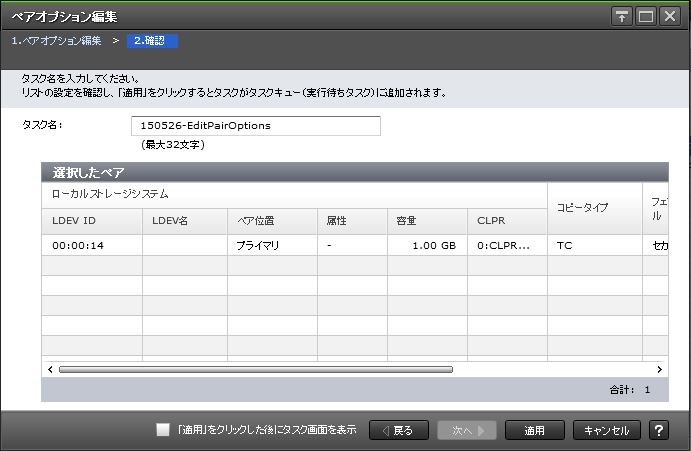The image size is (691, 451).
Task: Click the 1.00 GB capacity cell
Action: tap(427, 246)
